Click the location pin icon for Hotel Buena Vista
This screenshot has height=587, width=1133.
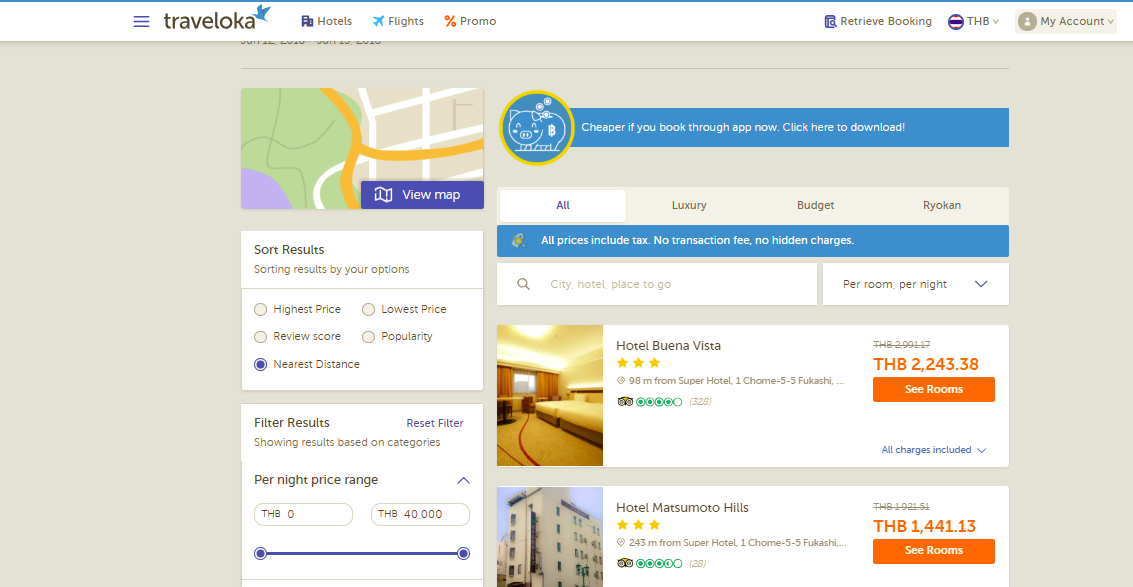pos(621,380)
